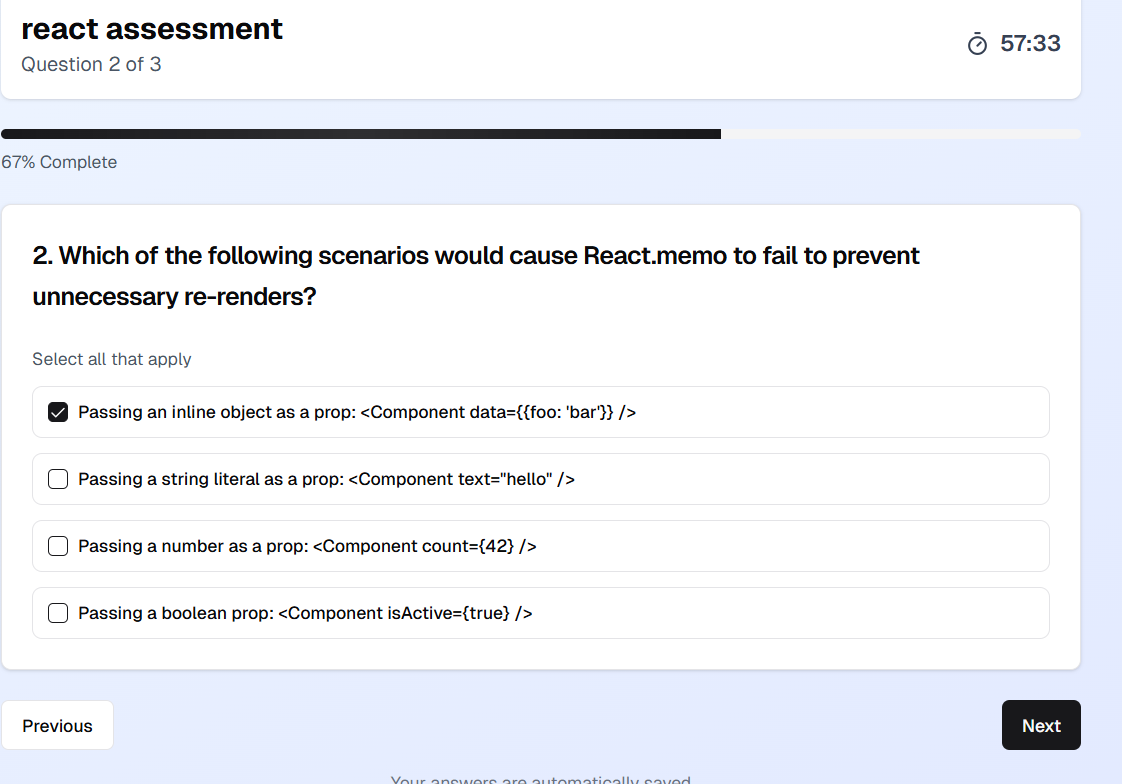Click the "Select all that apply" hint
This screenshot has height=784, width=1122.
pyautogui.click(x=112, y=359)
